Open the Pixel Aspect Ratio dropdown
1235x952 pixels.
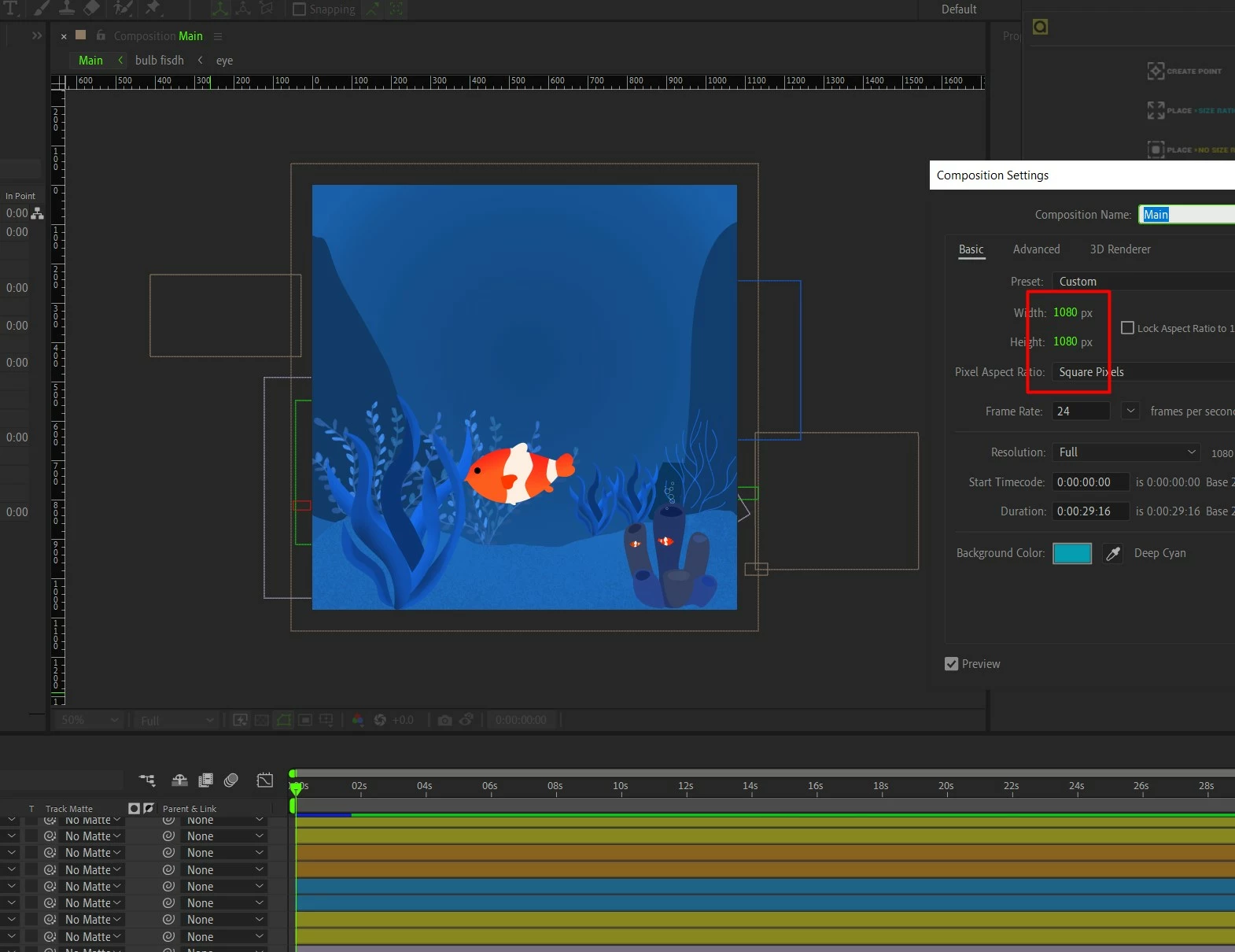click(x=1144, y=372)
